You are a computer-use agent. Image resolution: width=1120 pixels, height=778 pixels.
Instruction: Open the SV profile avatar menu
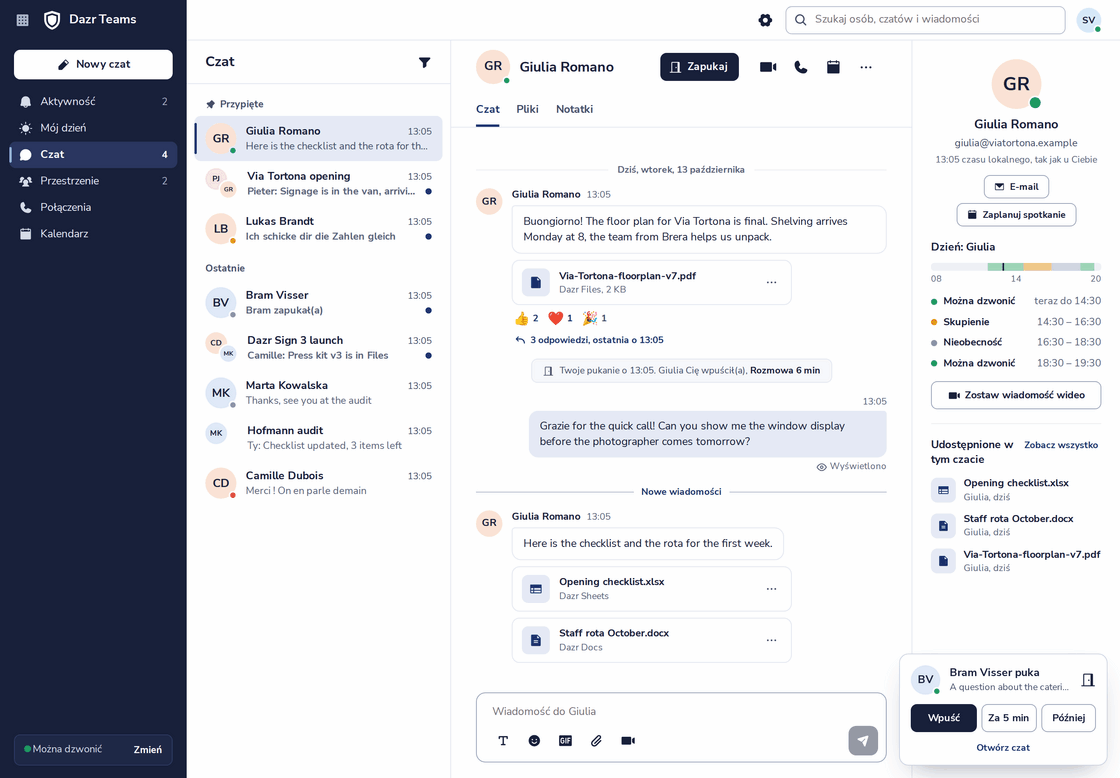(x=1089, y=20)
